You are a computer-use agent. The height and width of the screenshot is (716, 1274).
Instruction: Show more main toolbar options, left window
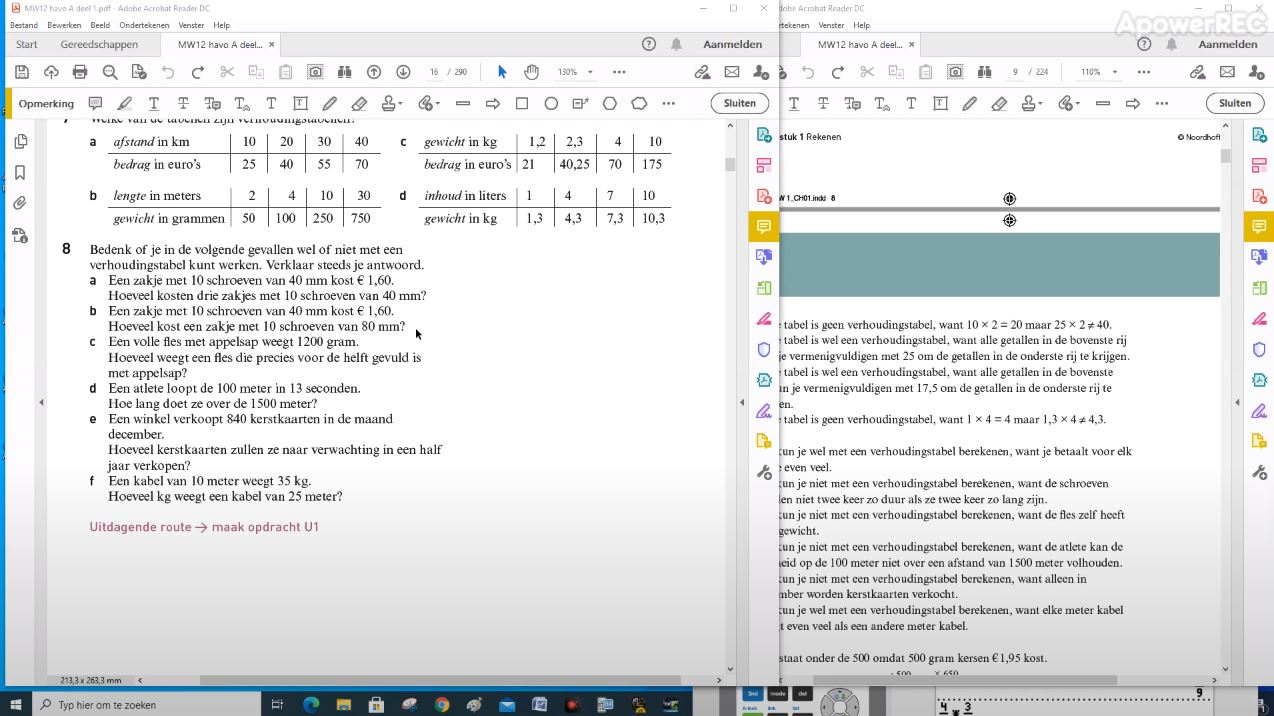pos(619,72)
